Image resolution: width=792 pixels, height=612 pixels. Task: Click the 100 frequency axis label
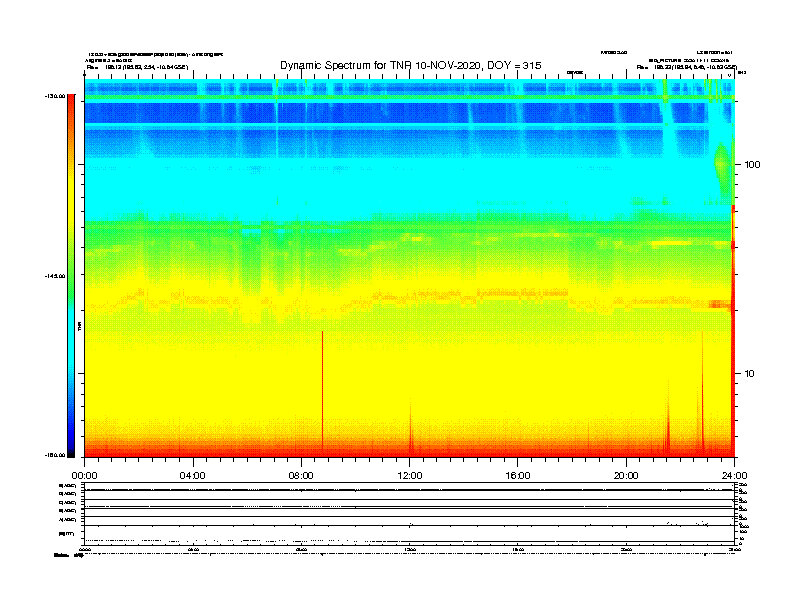[x=752, y=165]
